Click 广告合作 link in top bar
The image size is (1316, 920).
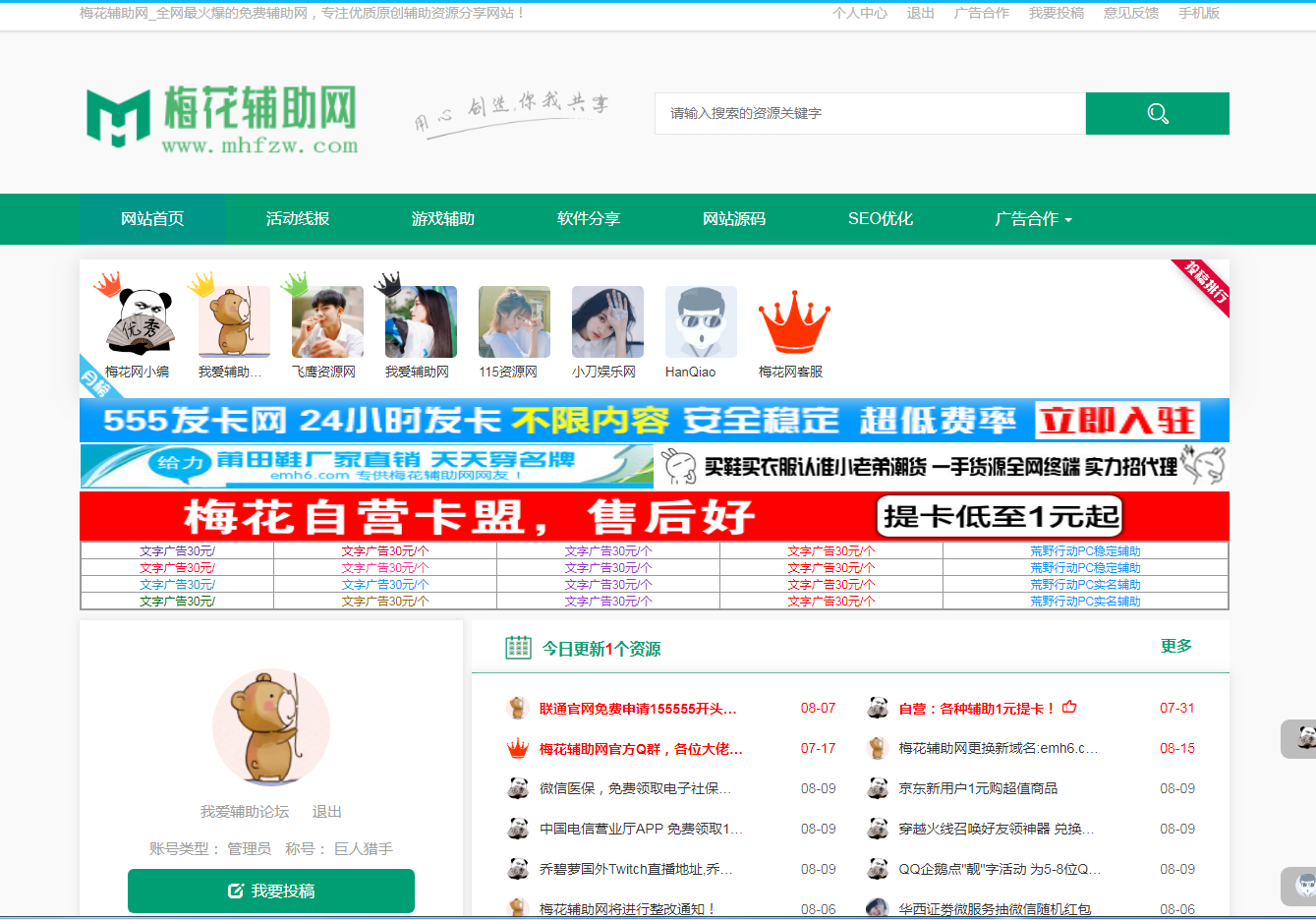982,13
